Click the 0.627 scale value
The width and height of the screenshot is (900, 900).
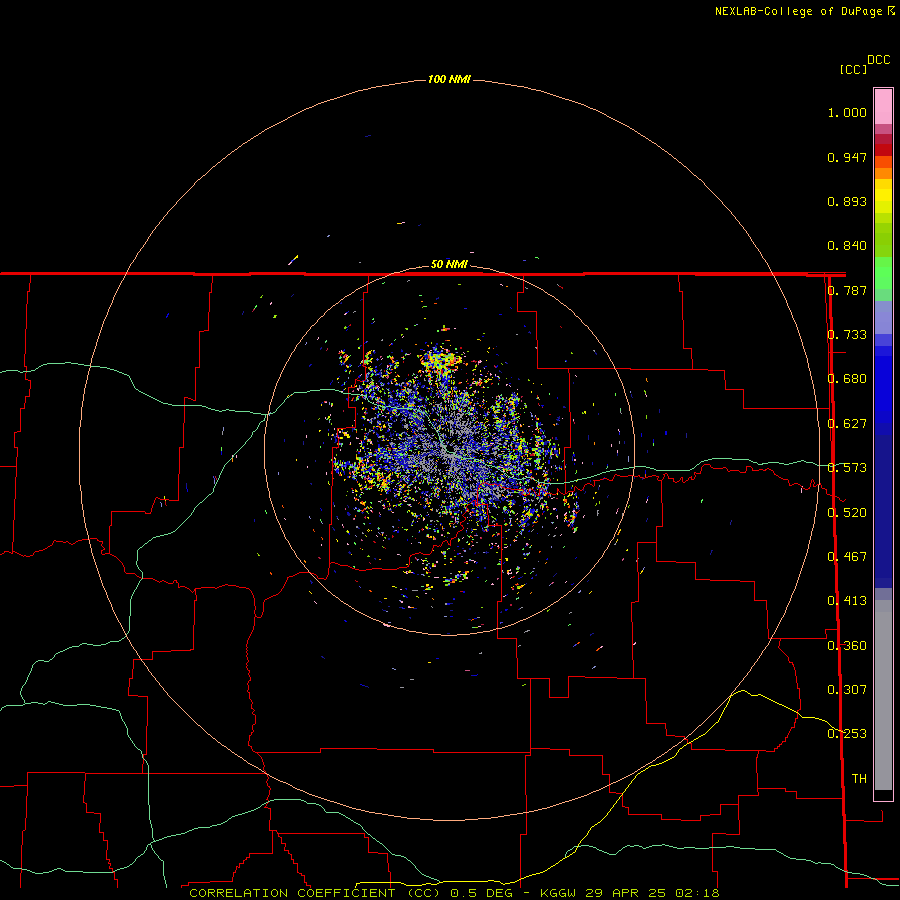(x=847, y=424)
